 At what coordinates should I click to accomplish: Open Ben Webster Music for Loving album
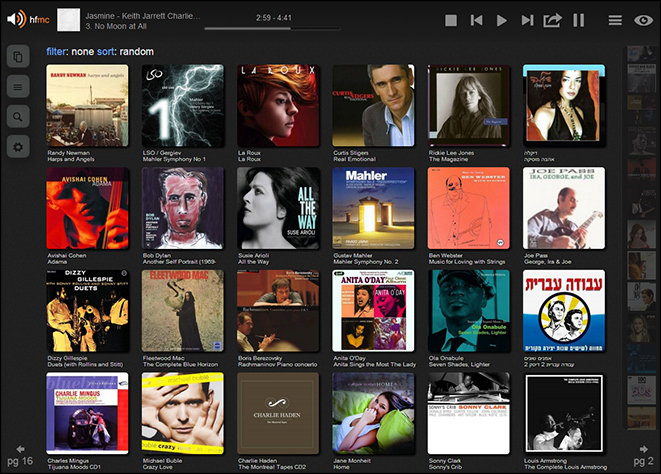click(468, 208)
